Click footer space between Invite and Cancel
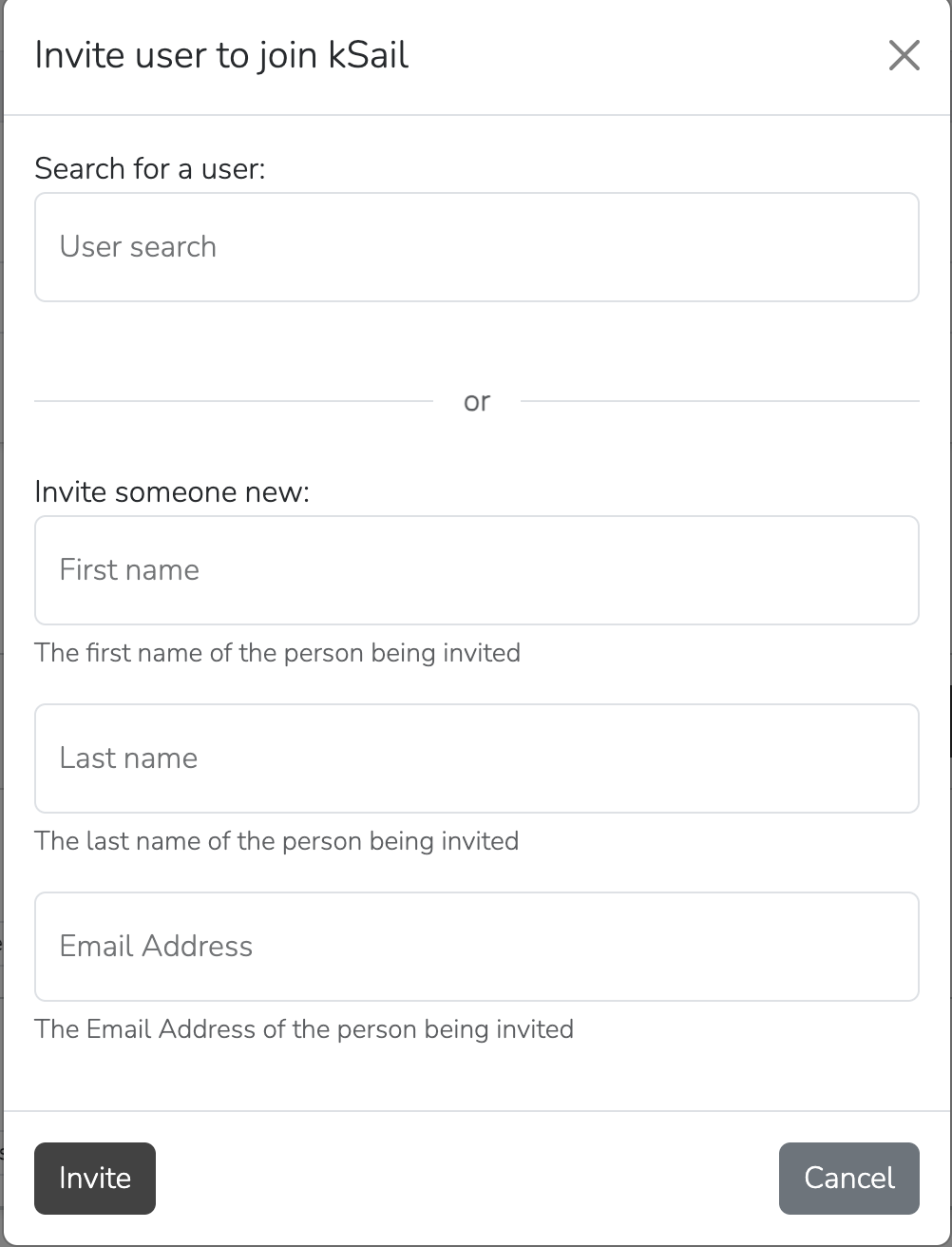The width and height of the screenshot is (952, 1247). [x=466, y=1179]
